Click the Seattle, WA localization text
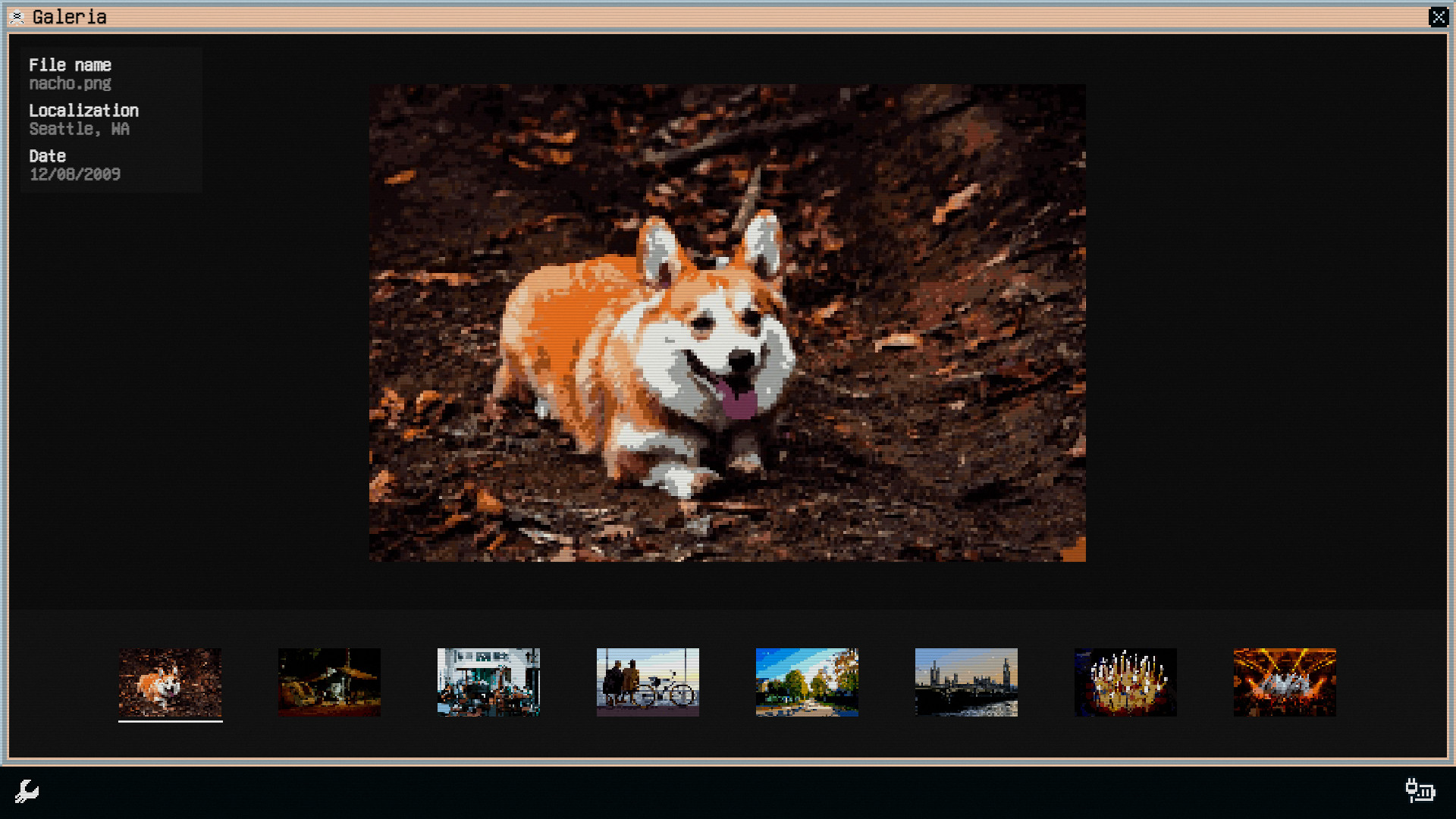1456x819 pixels. click(79, 129)
